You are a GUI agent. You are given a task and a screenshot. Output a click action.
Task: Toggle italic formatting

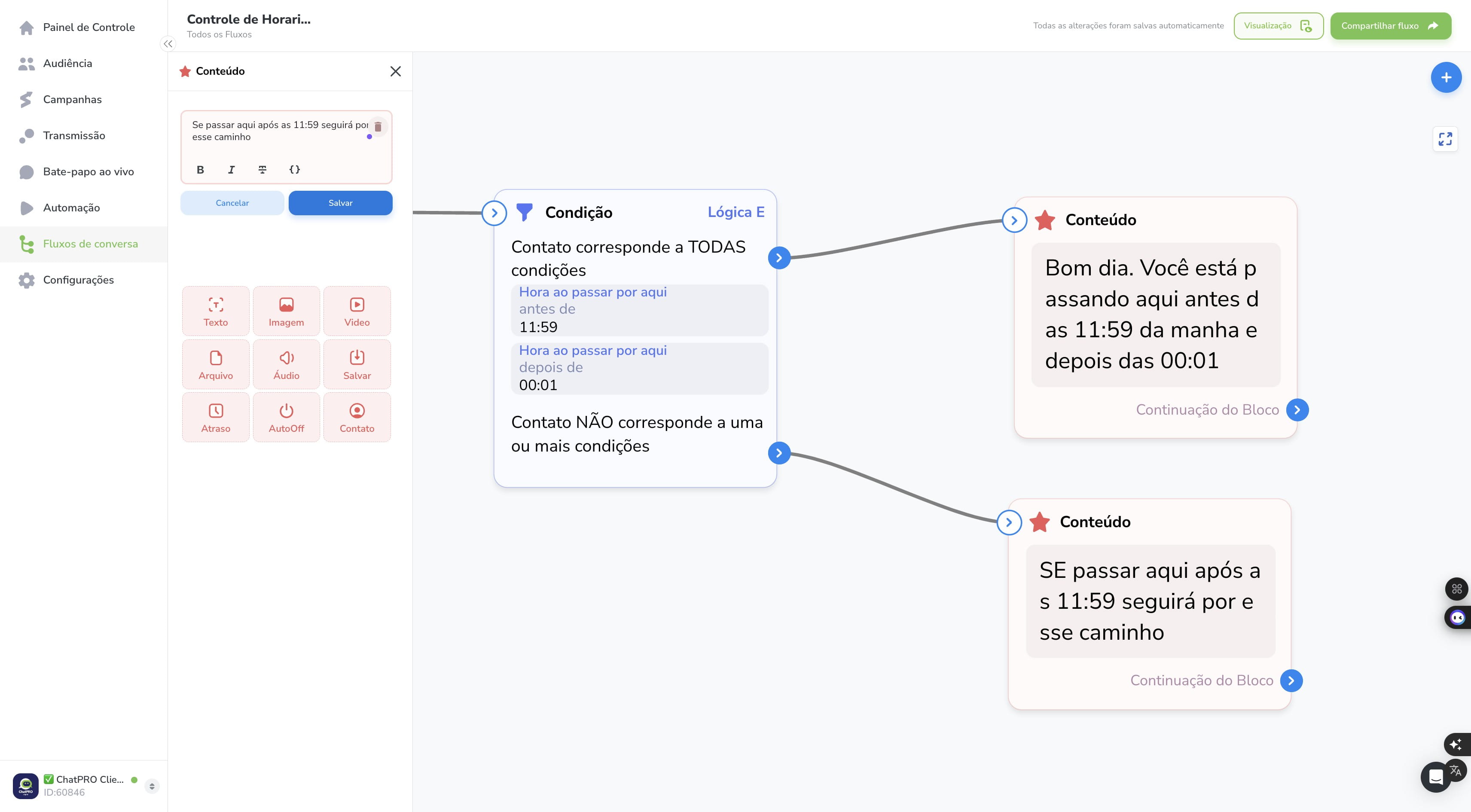(x=231, y=170)
